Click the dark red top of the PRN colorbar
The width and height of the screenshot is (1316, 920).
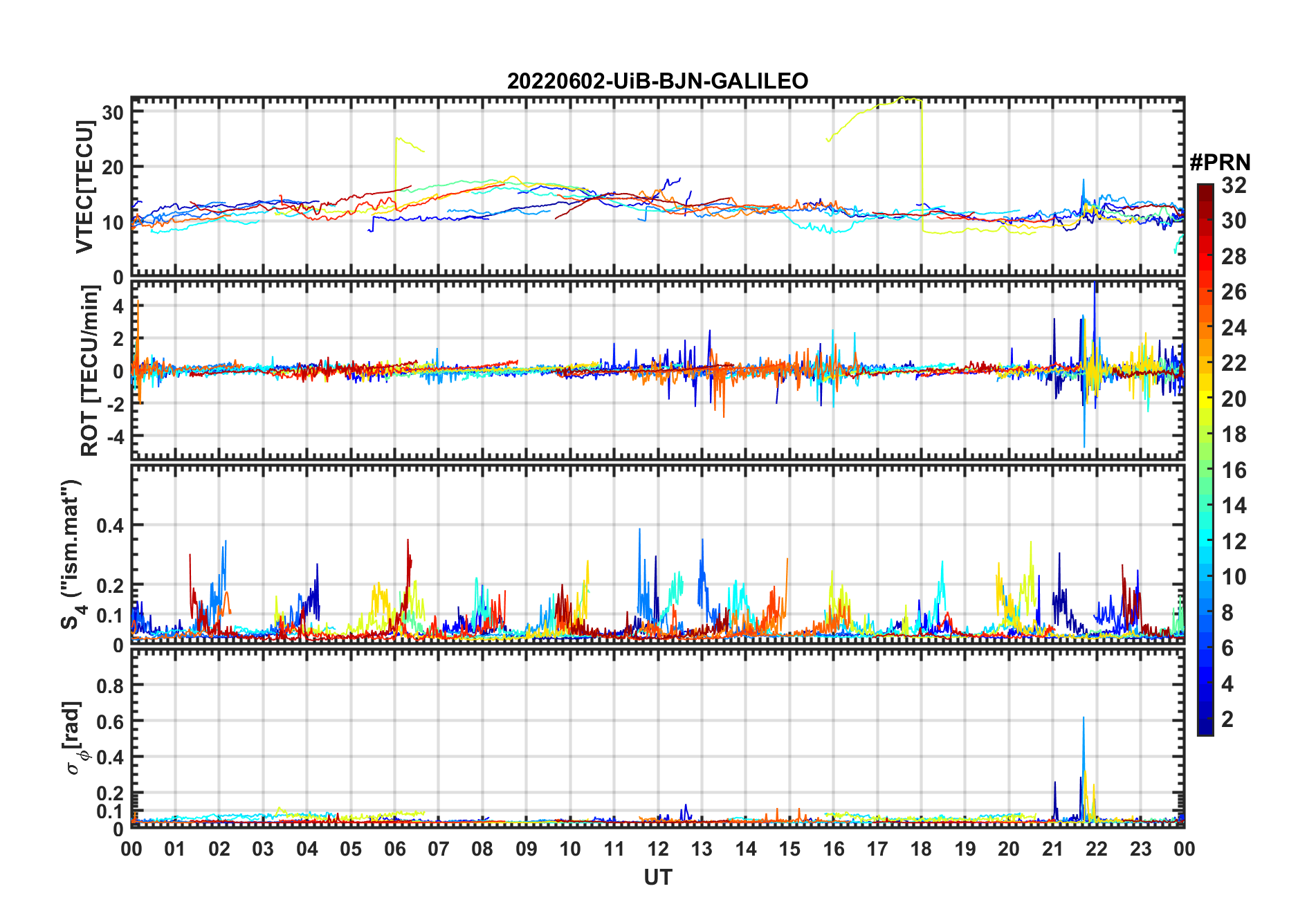tap(1205, 189)
